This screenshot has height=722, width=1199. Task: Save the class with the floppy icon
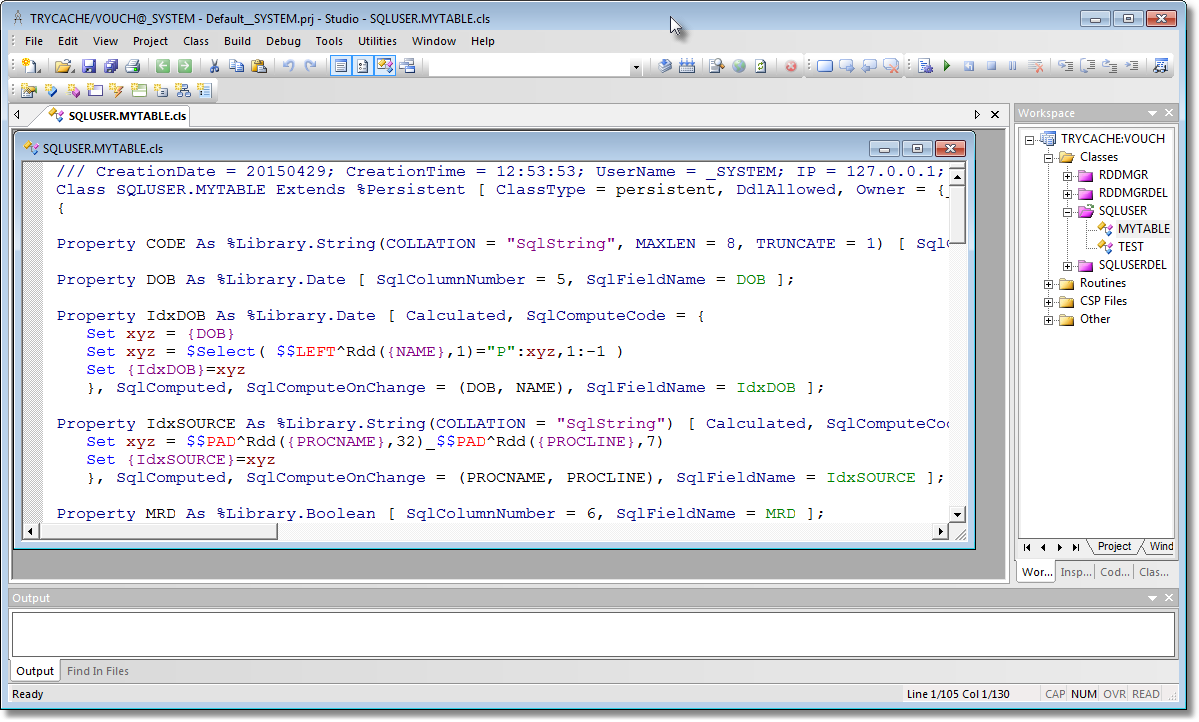pos(89,67)
